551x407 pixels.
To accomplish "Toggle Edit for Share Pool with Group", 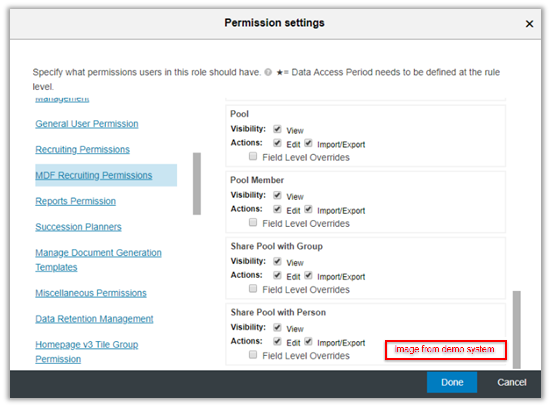I will point(277,275).
